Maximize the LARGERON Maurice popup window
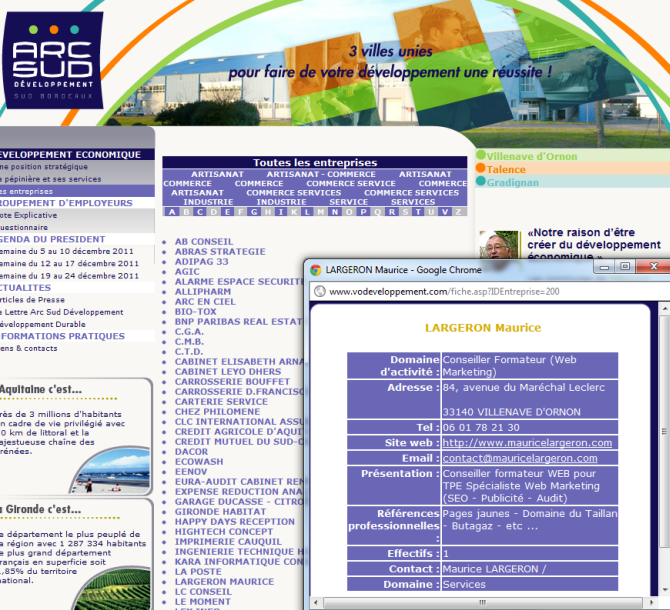The width and height of the screenshot is (670, 610). tap(625, 267)
